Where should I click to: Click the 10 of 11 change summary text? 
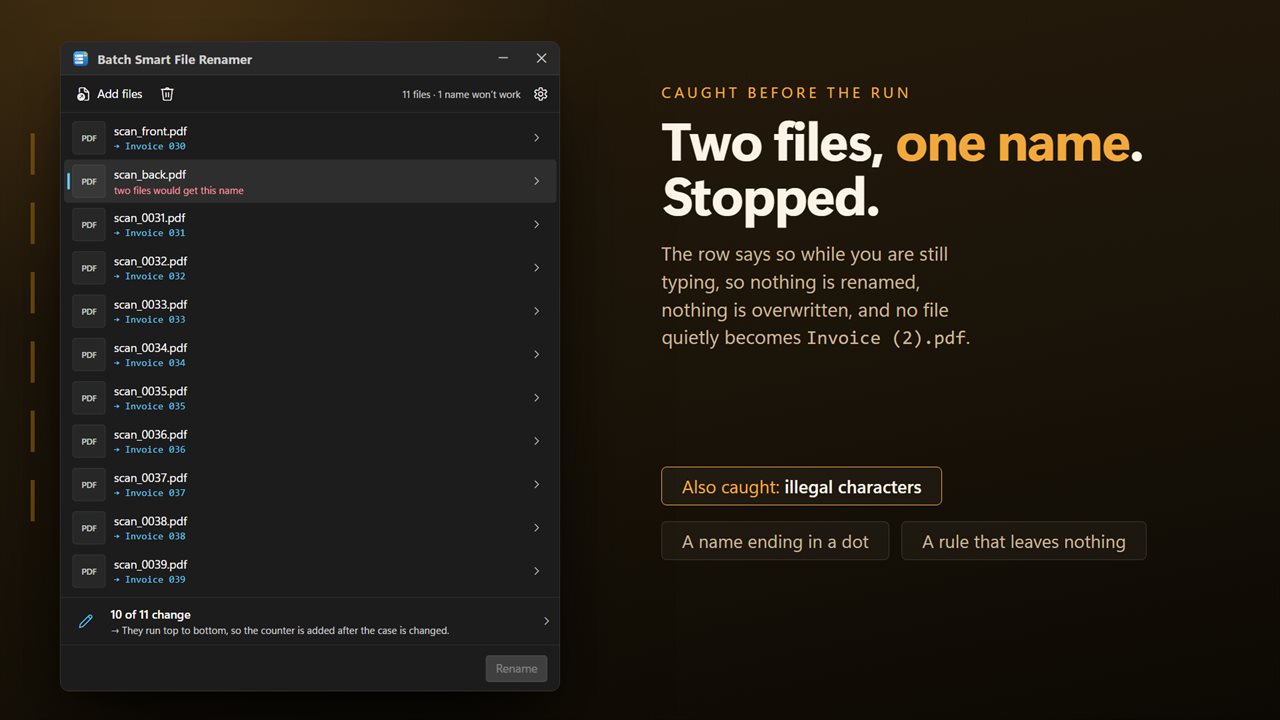click(150, 615)
